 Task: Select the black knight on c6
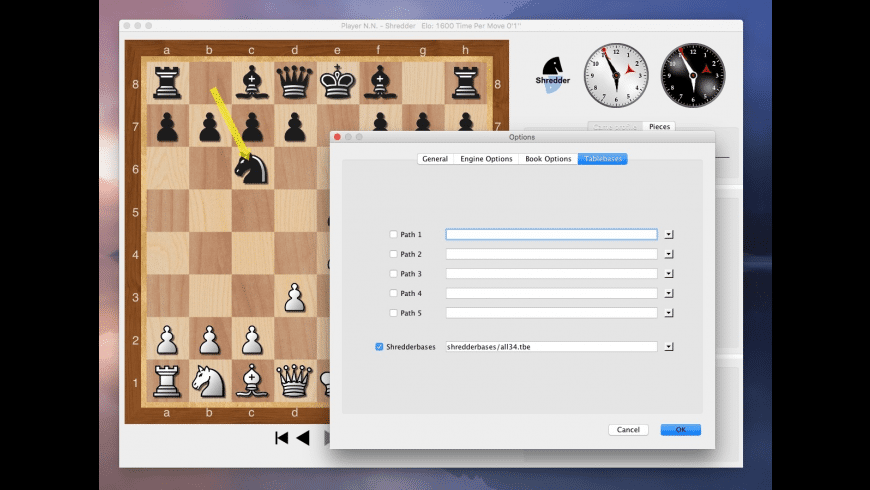(x=252, y=169)
